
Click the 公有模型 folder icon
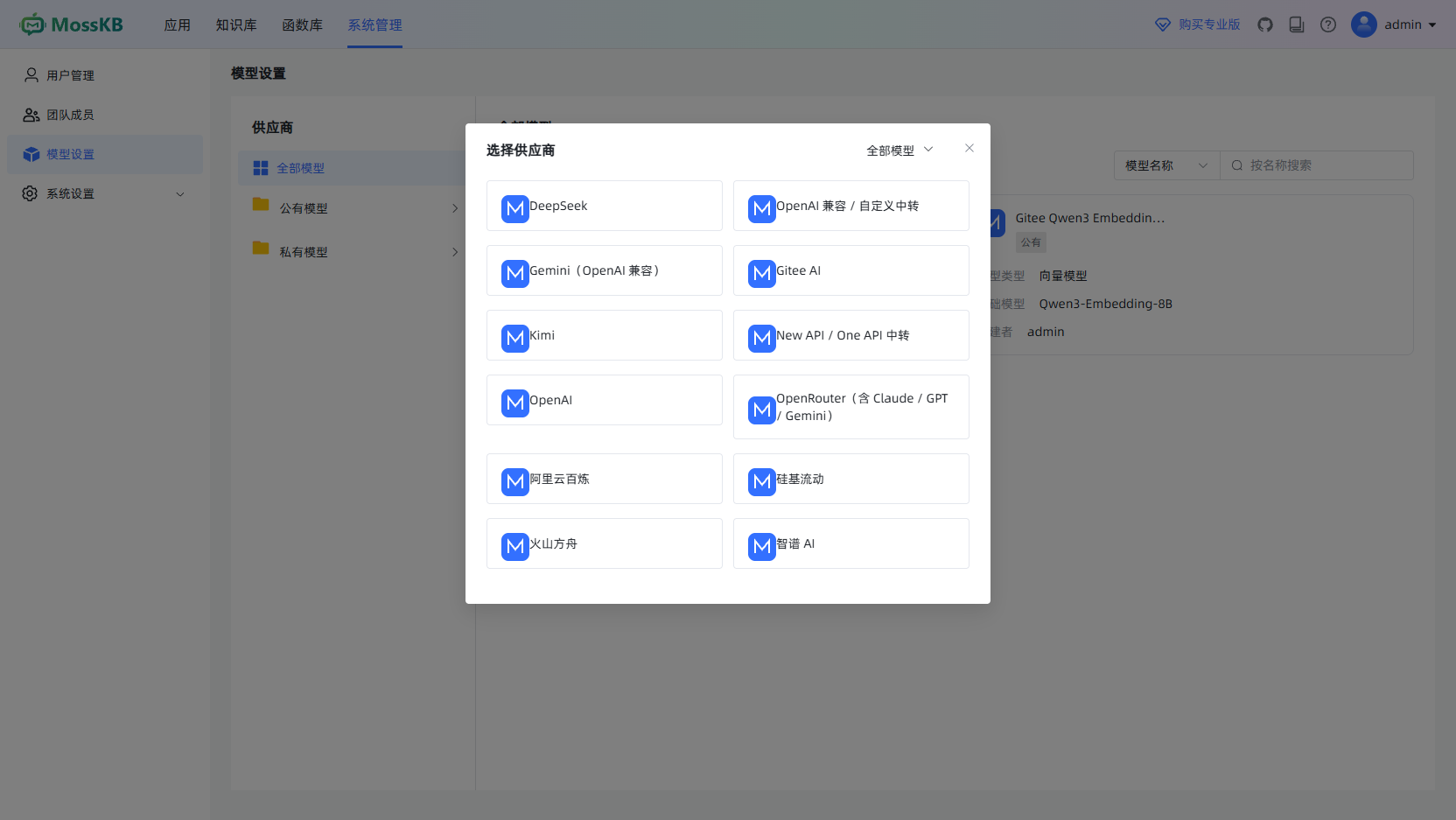[x=261, y=204]
